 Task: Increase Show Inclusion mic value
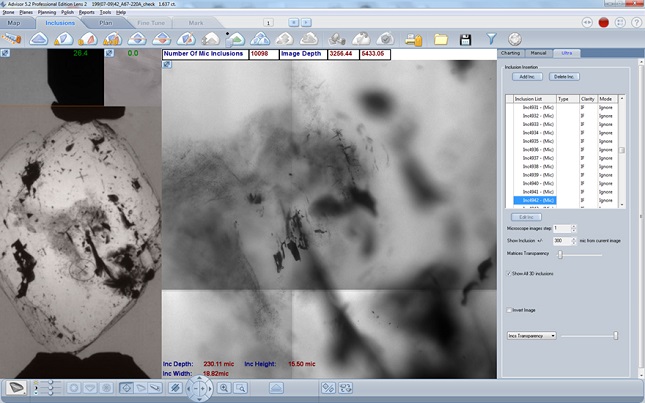pos(573,239)
